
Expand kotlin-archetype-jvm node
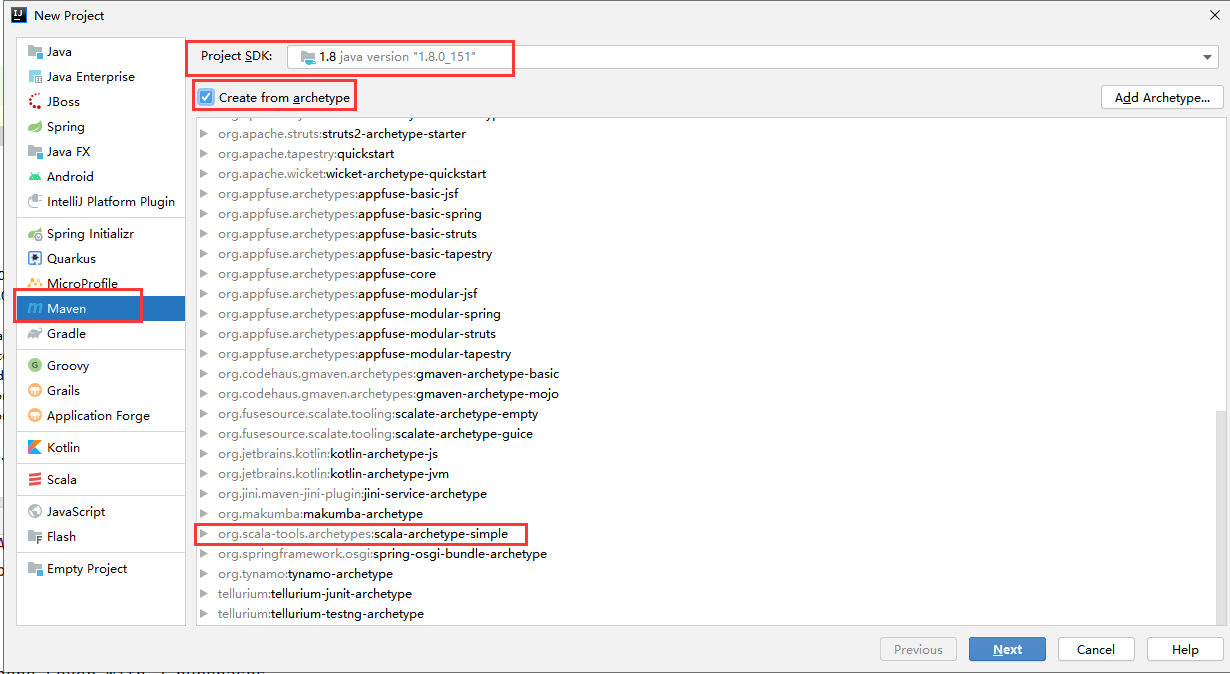tap(204, 474)
